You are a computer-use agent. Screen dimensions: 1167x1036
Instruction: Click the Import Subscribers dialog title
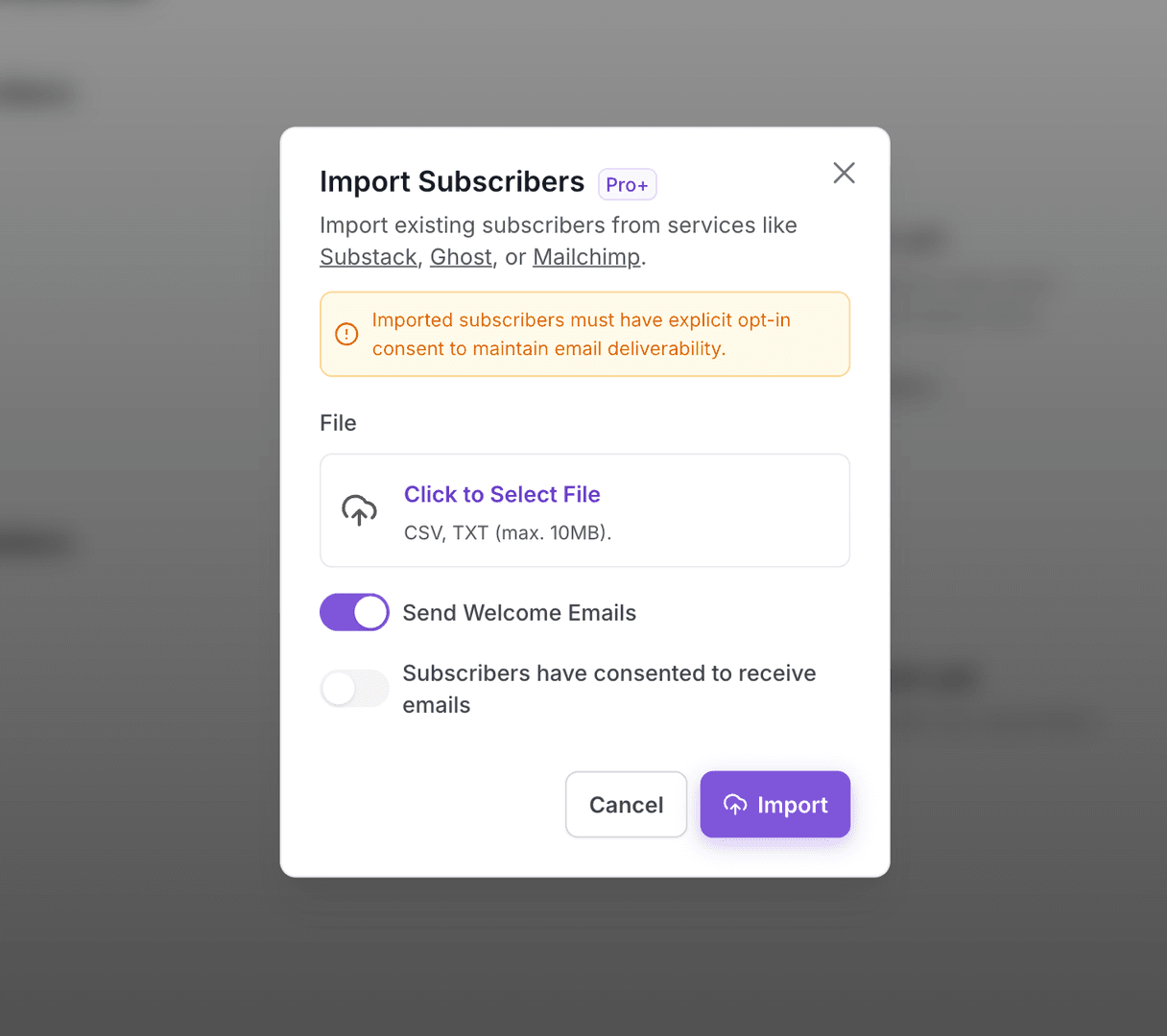452,181
